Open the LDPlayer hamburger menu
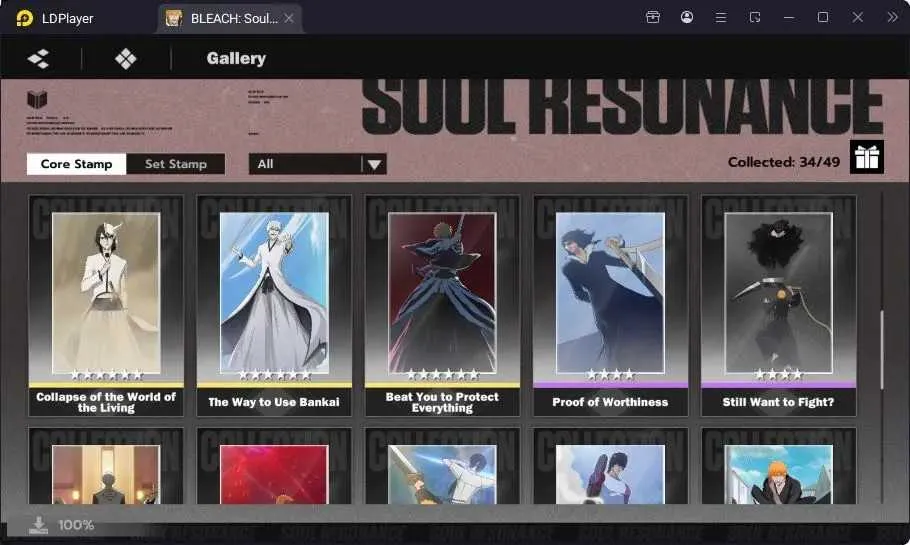The width and height of the screenshot is (910, 545). (720, 18)
